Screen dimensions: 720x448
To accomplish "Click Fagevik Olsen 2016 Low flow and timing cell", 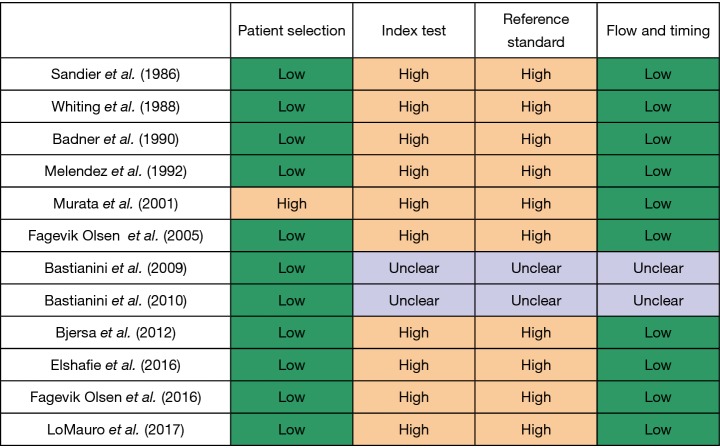I will point(658,397).
